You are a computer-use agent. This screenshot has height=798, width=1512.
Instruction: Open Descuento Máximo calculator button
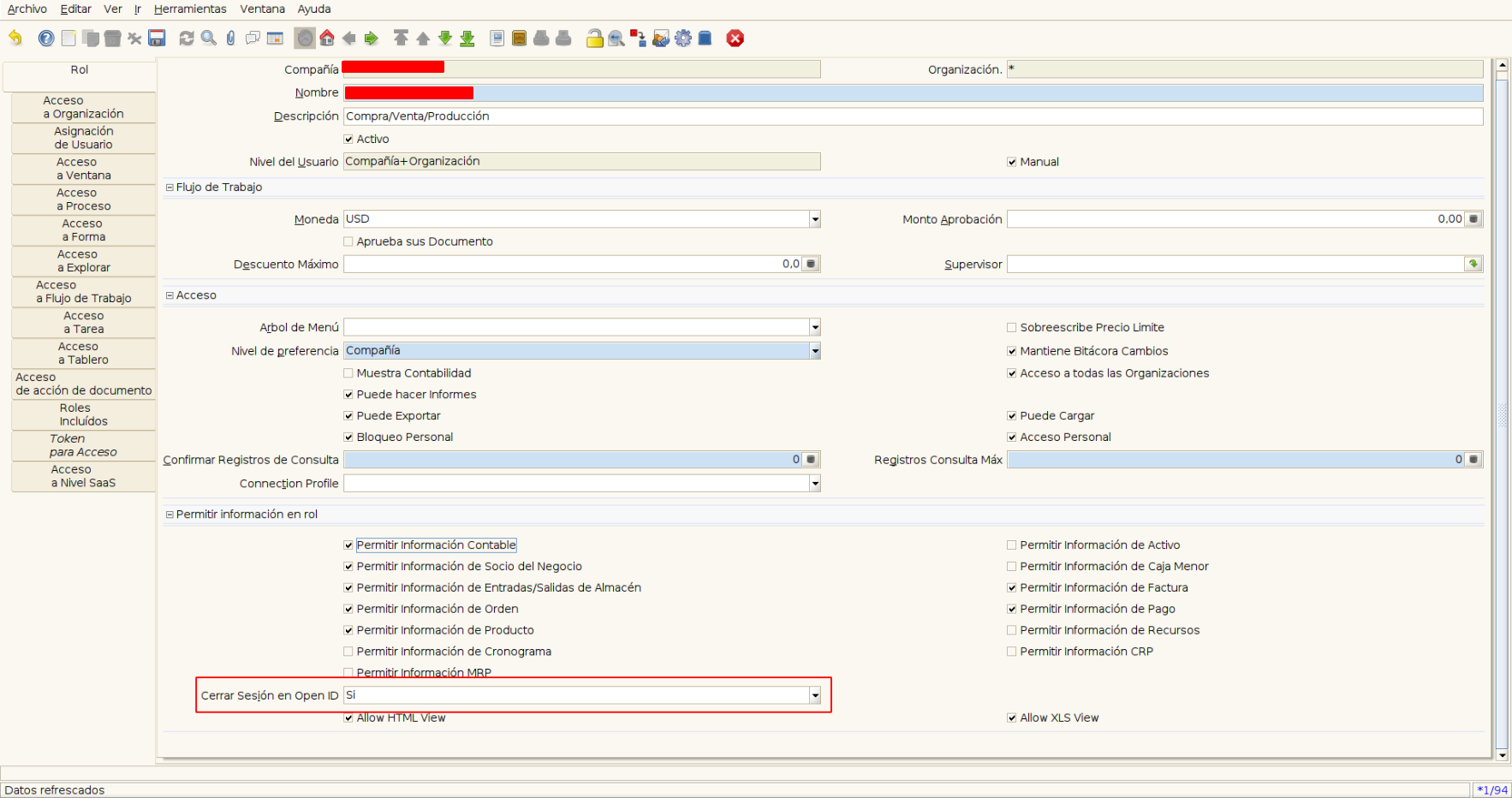[x=811, y=265]
